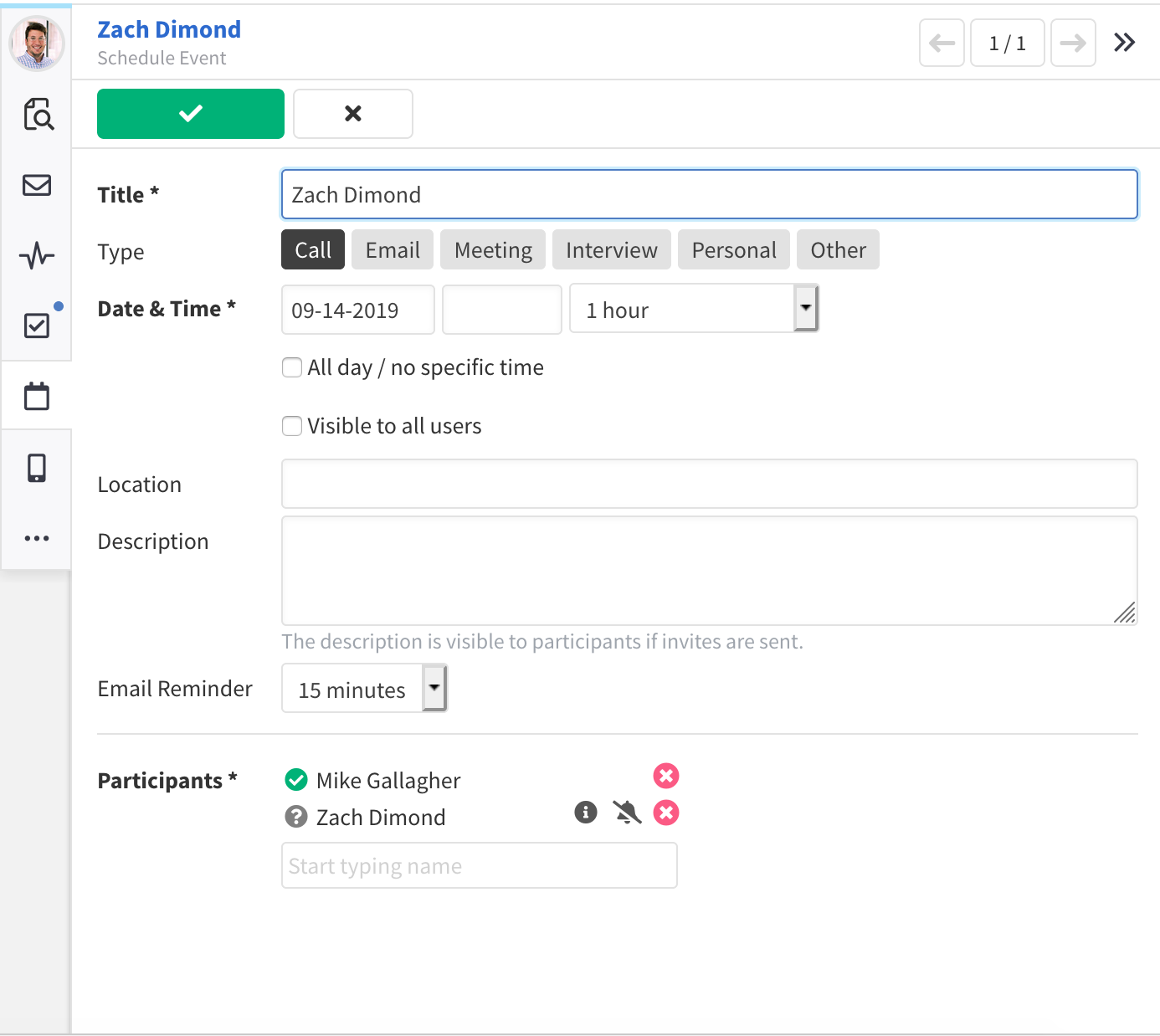Screen dimensions: 1160x1036
Task: Click green accepted status icon for Mike Gallagher
Action: point(296,780)
